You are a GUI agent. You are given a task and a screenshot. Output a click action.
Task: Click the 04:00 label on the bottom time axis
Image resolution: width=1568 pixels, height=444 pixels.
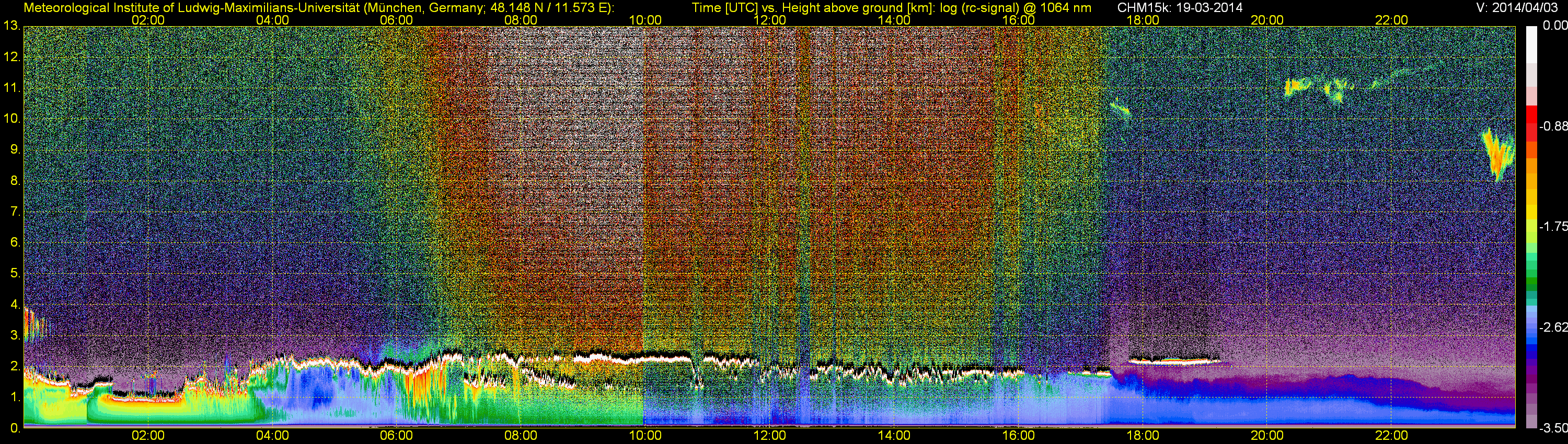[272, 436]
